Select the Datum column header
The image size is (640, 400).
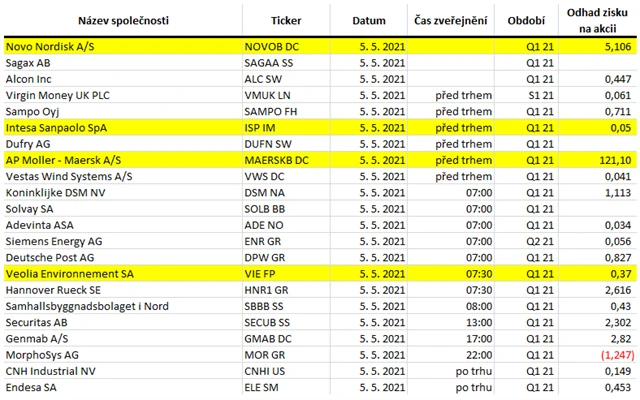click(368, 19)
